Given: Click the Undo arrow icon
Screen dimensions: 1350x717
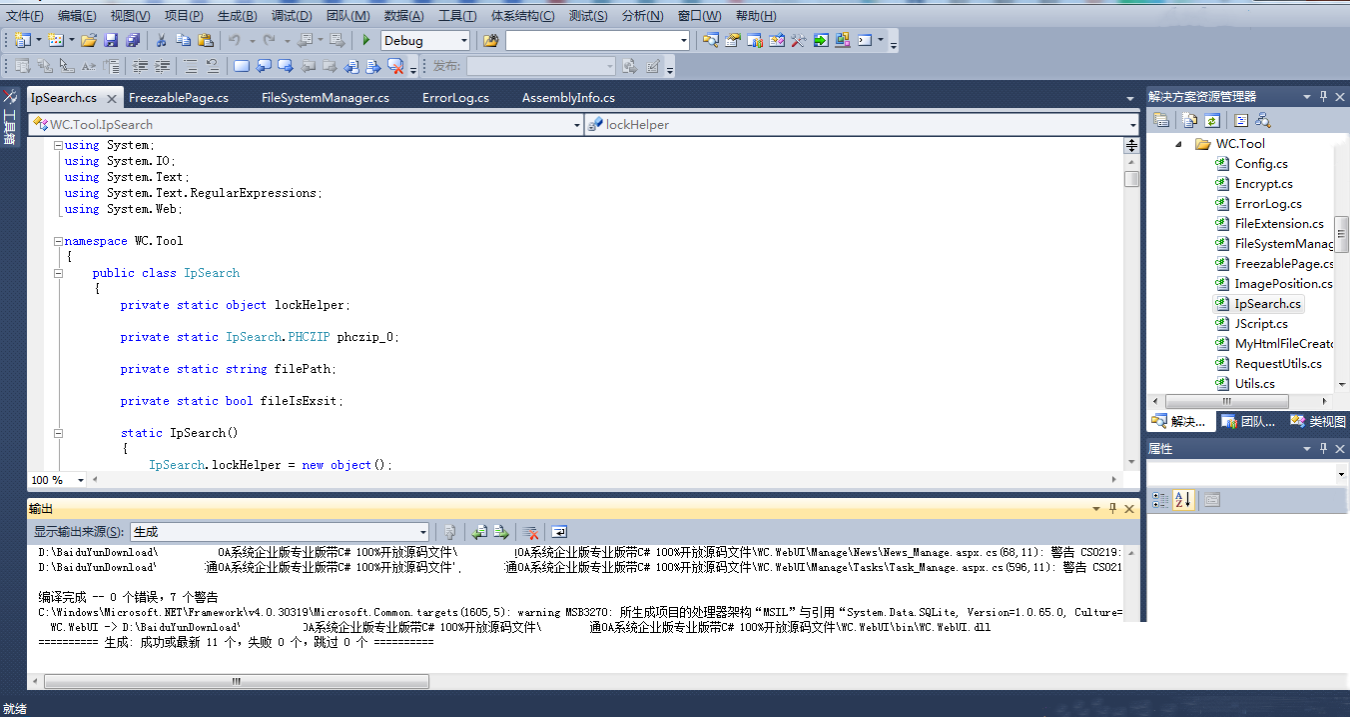Looking at the screenshot, I should 234,40.
